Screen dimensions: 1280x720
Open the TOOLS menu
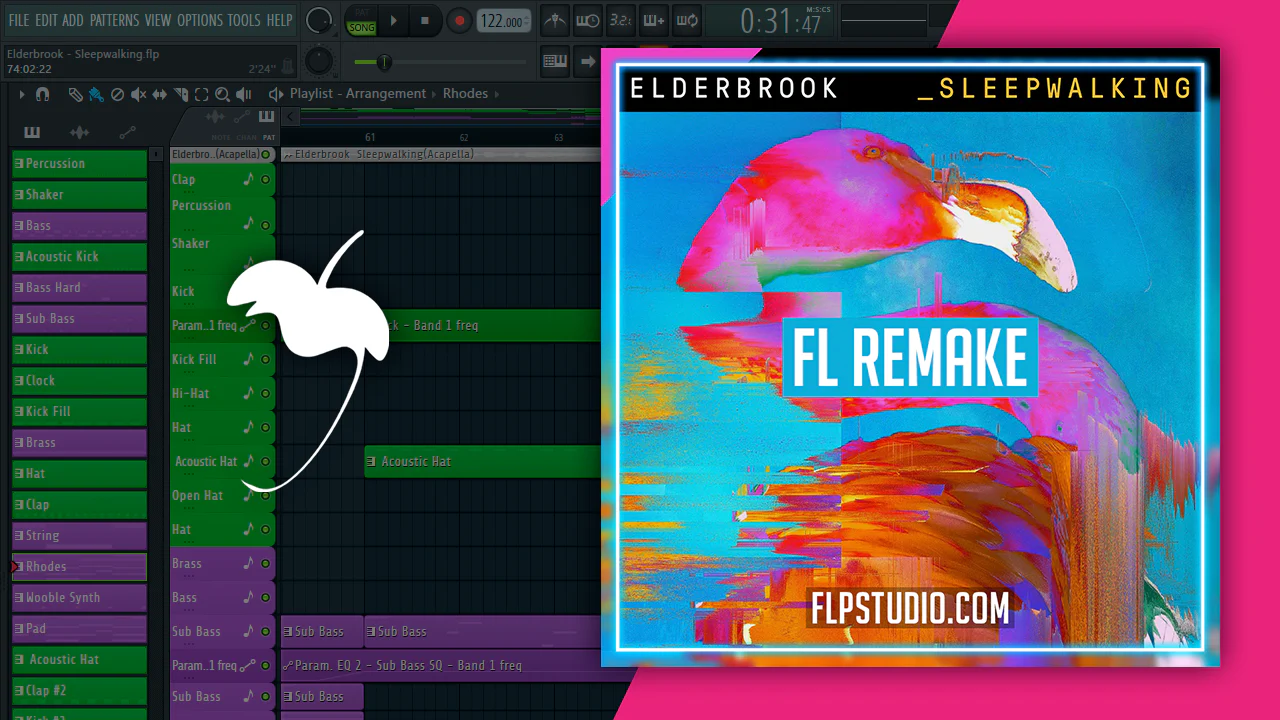point(244,20)
